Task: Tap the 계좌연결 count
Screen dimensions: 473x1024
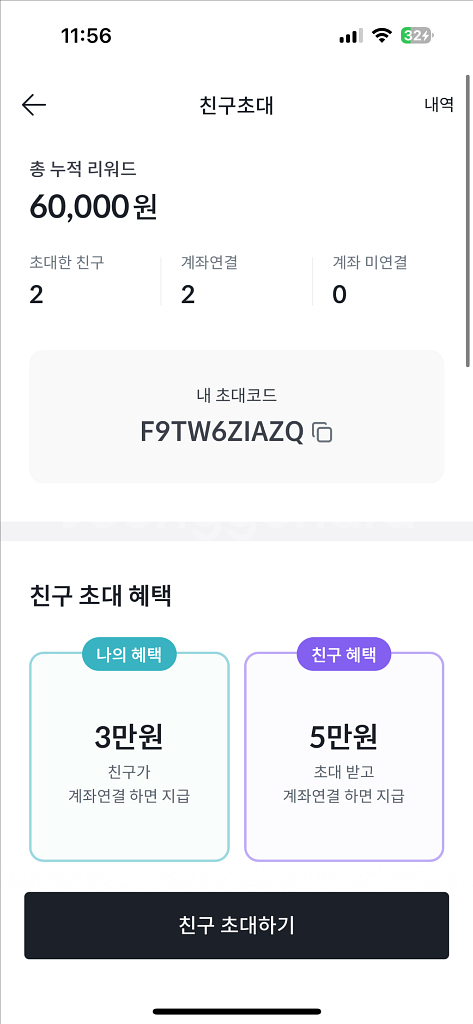Action: coord(188,295)
